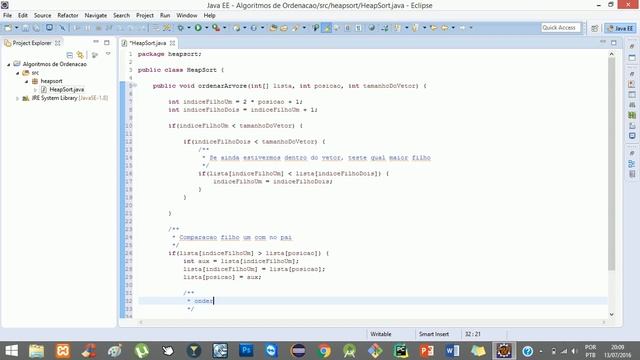
Task: Select the Java EE perspective button
Action: (x=620, y=28)
